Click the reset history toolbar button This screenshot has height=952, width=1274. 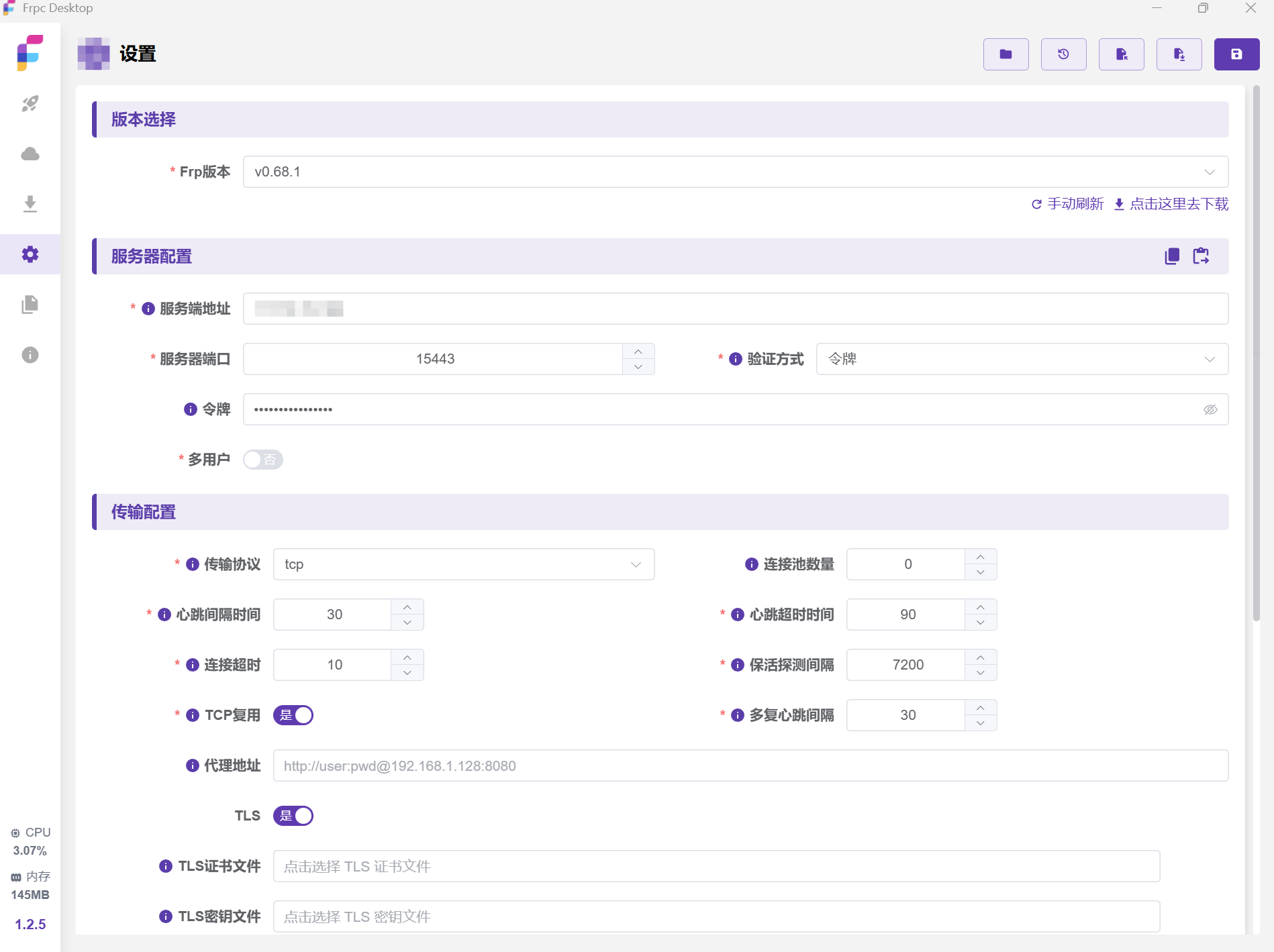[x=1063, y=54]
